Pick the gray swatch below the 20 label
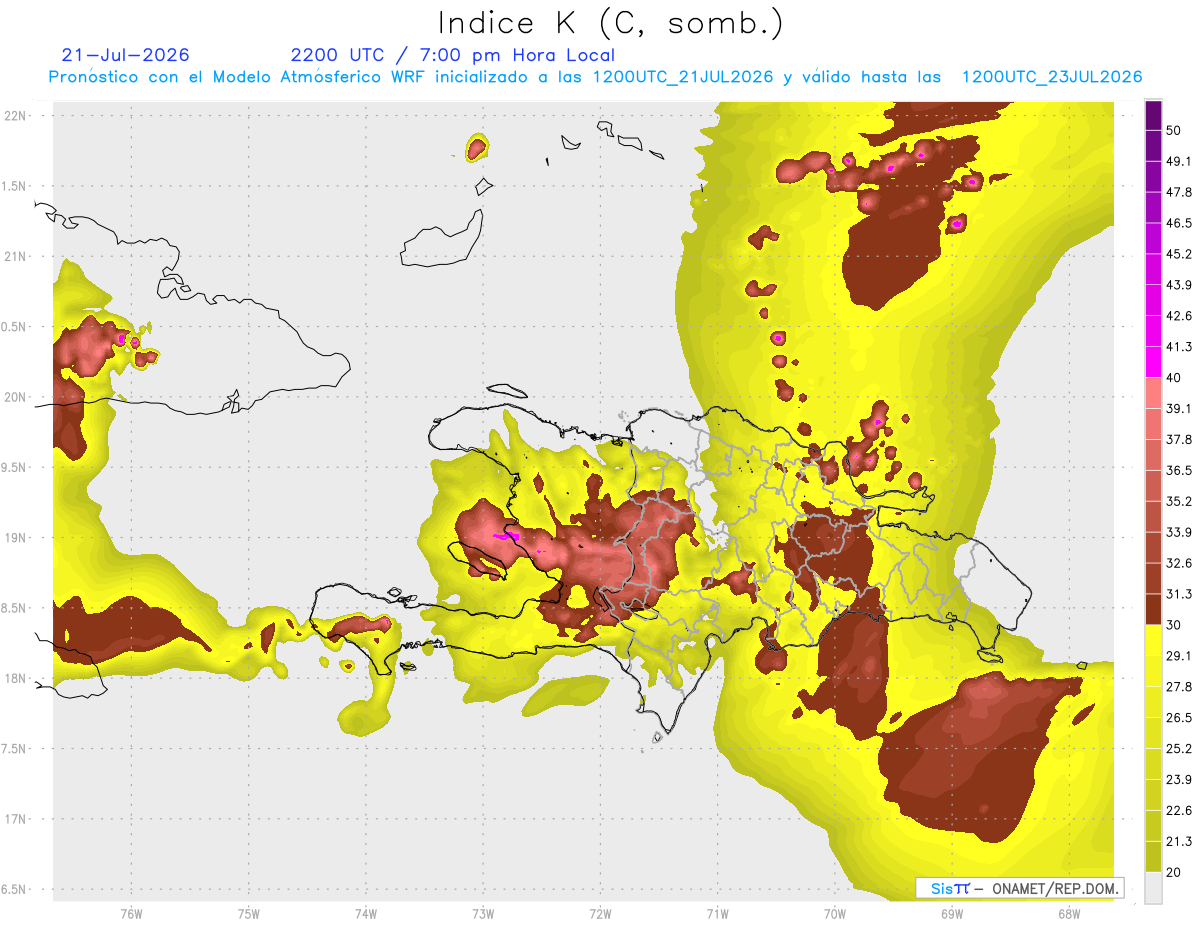This screenshot has height=927, width=1200. point(1153,887)
